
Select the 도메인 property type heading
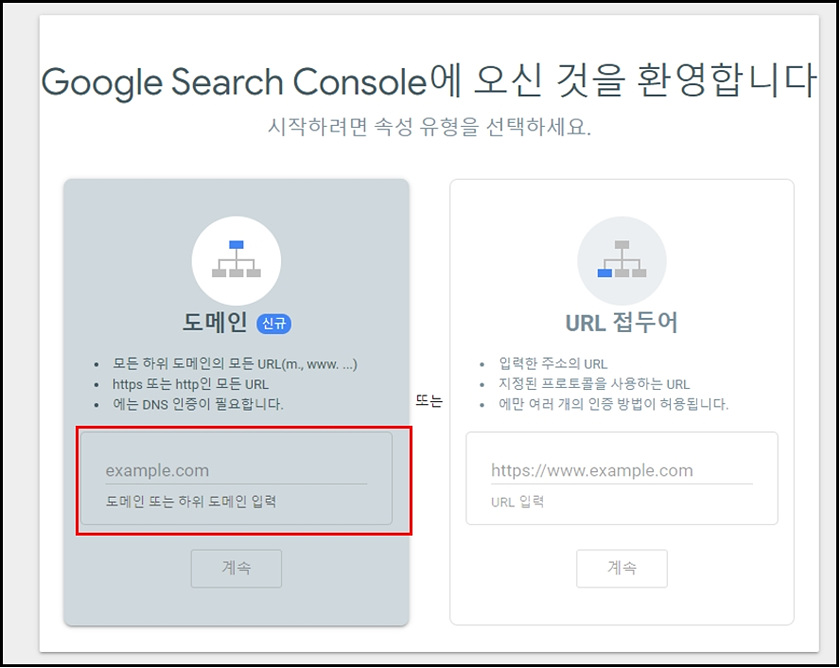coord(215,322)
